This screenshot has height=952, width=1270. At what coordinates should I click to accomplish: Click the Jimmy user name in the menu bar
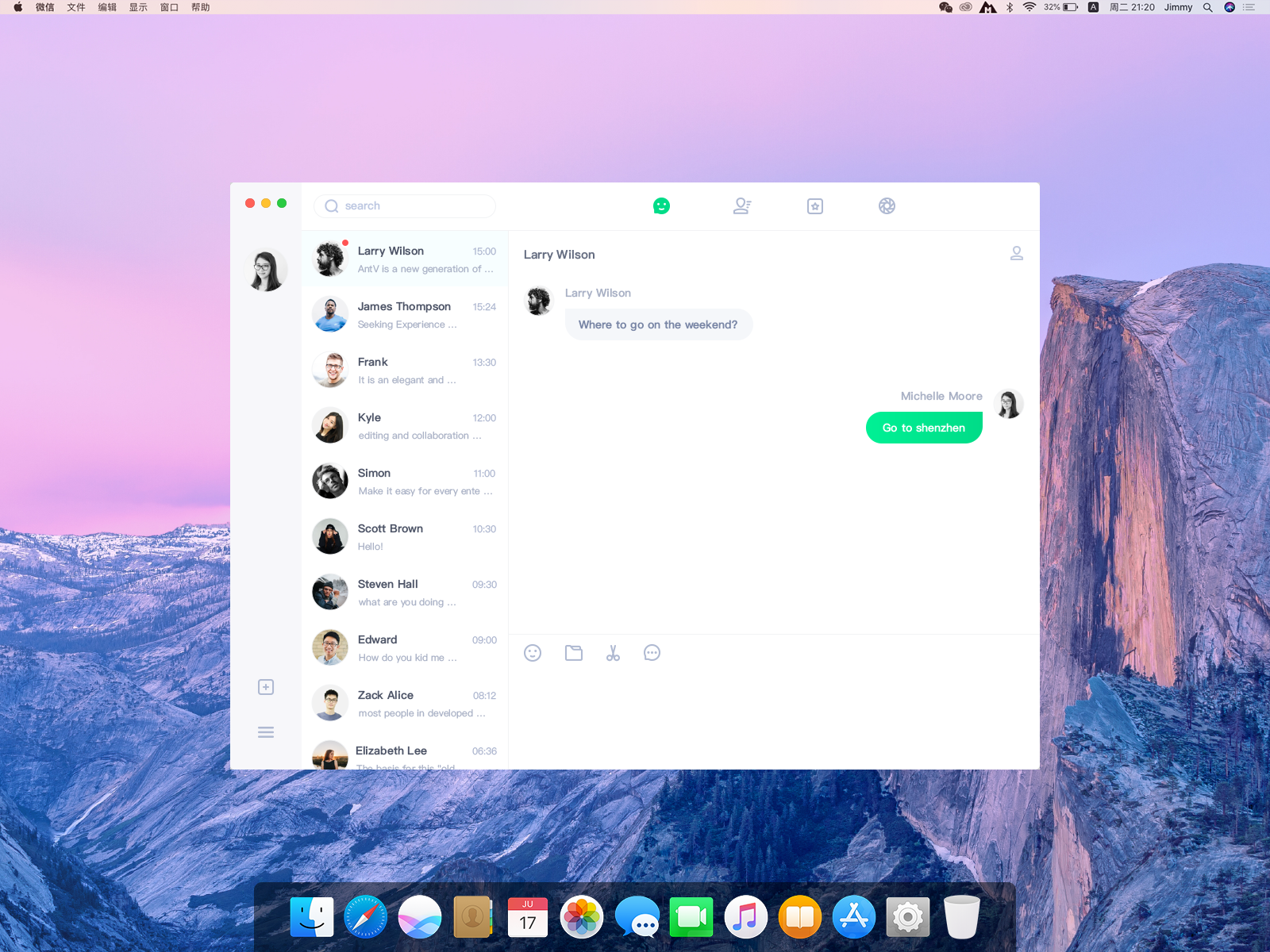(x=1178, y=7)
